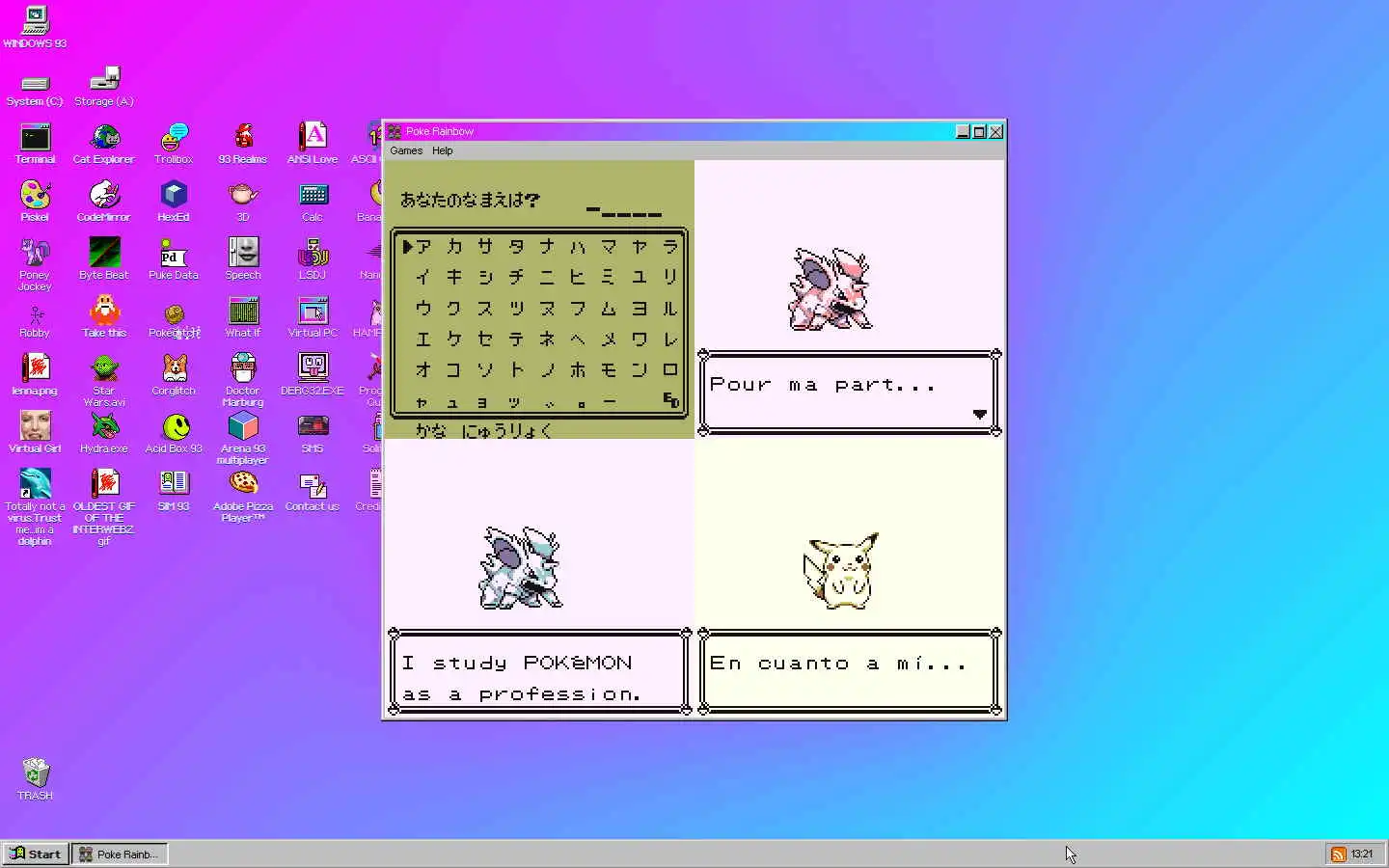Click the 'I study POKéMON' dialog box
The width and height of the screenshot is (1389, 868).
(x=540, y=672)
